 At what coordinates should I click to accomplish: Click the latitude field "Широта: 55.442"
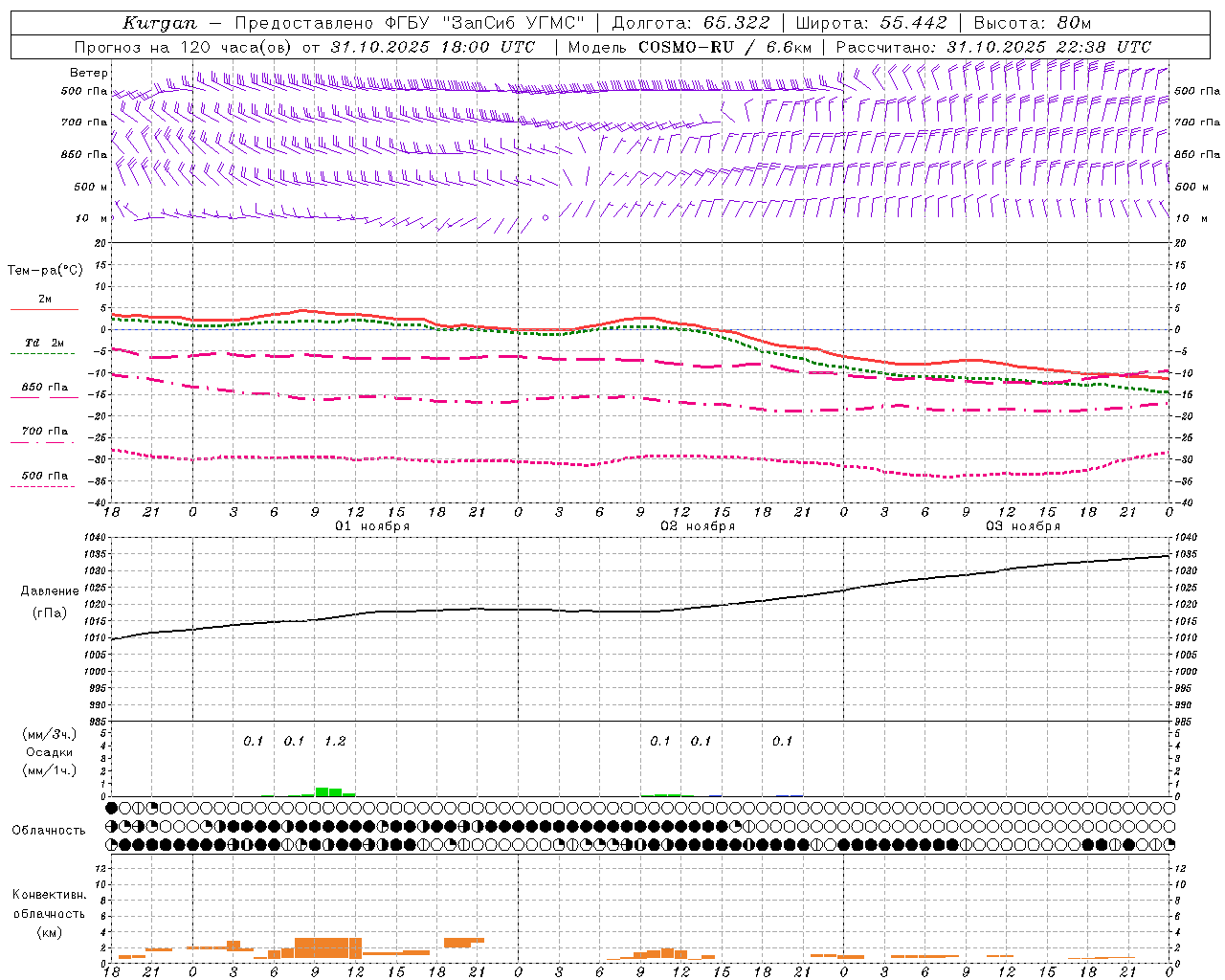(871, 23)
